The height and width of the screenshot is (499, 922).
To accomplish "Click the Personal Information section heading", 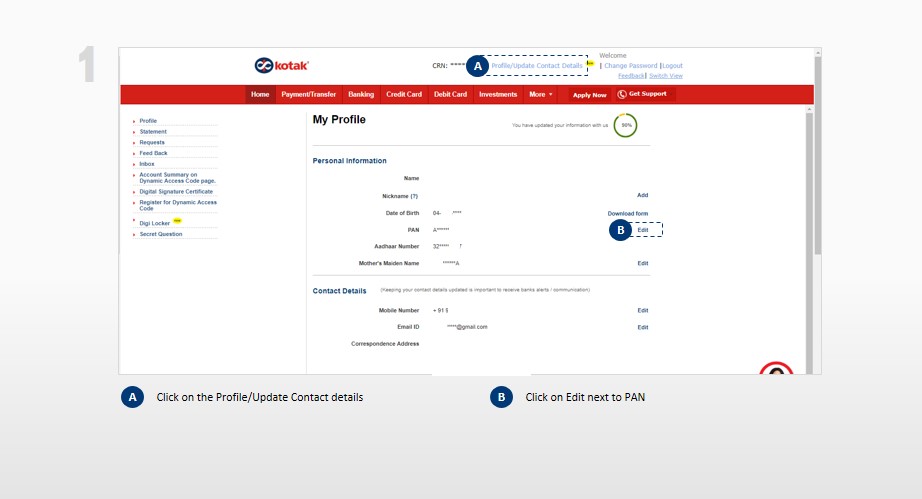I will [x=349, y=160].
